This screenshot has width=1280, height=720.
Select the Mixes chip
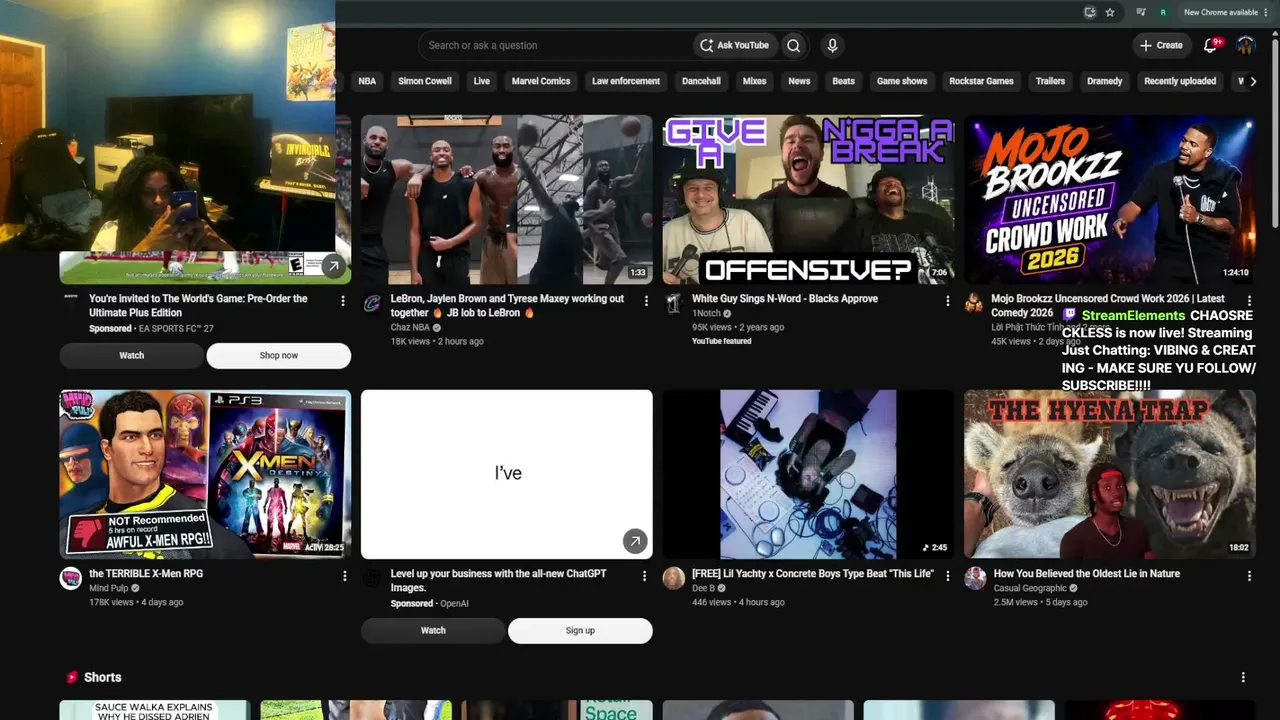coord(754,81)
